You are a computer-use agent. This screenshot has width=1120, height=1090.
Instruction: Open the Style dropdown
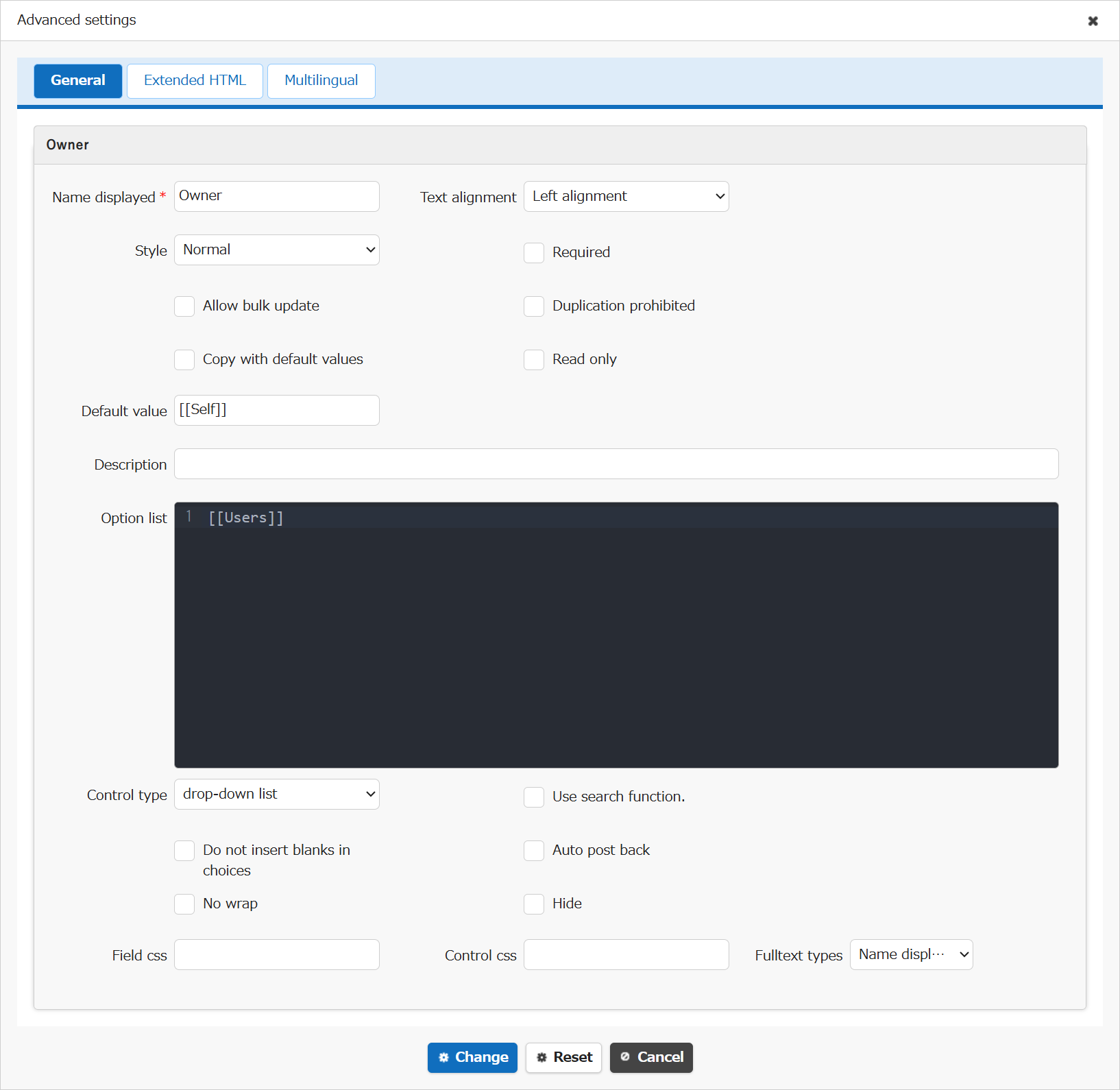click(277, 250)
